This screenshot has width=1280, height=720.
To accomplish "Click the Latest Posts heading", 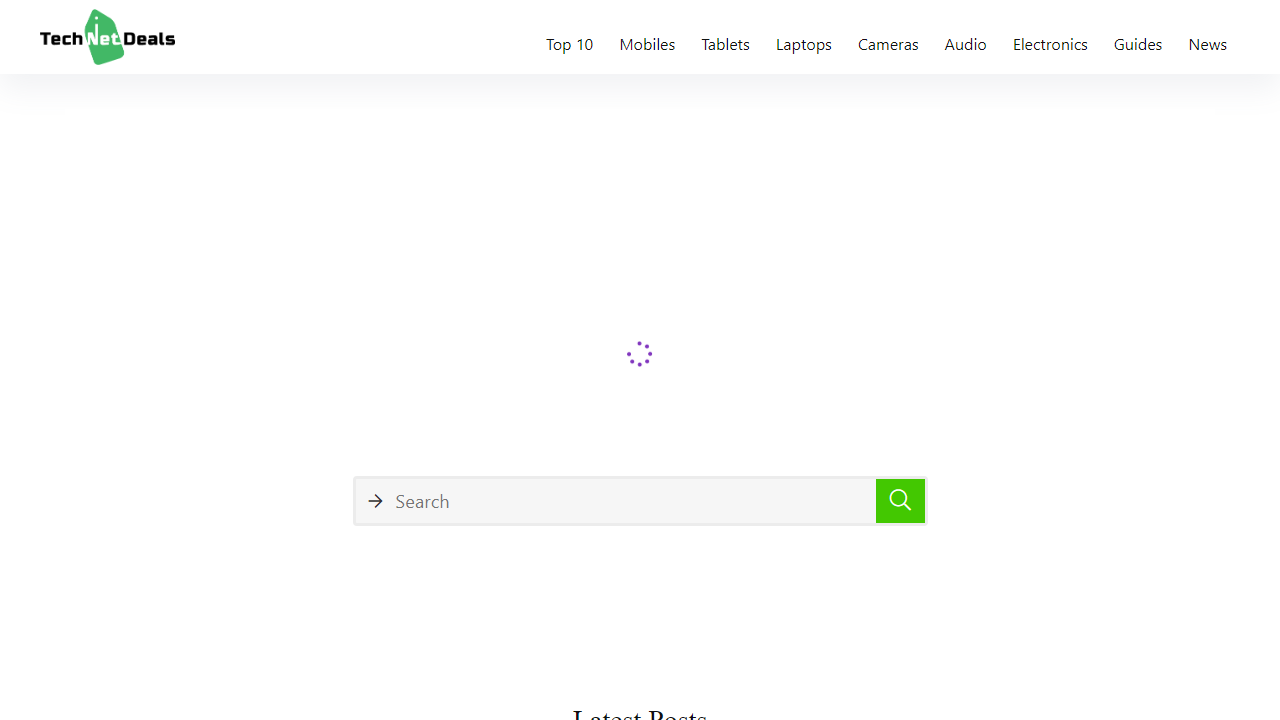I will coord(640,714).
